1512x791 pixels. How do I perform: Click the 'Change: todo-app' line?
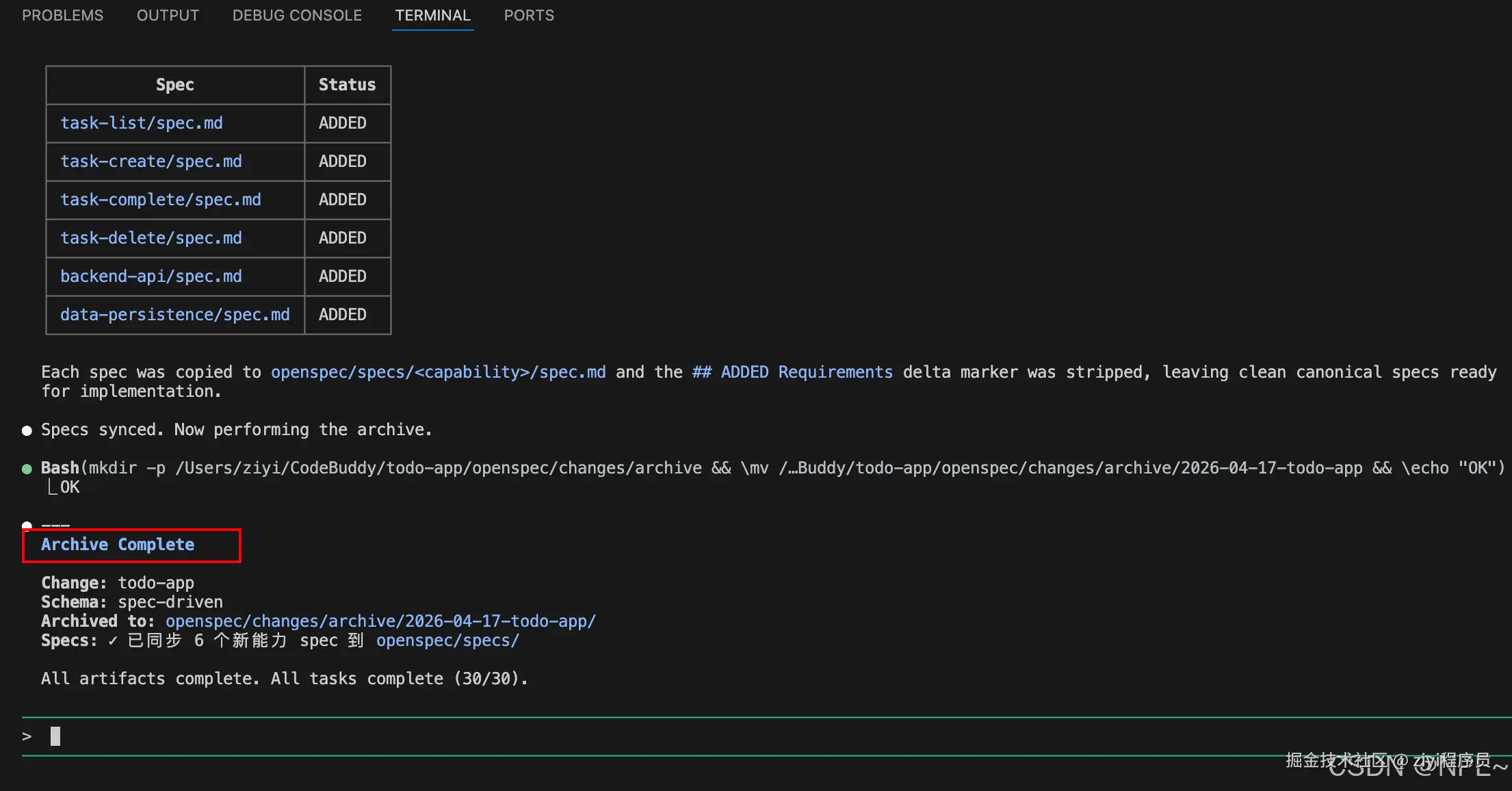pos(118,583)
